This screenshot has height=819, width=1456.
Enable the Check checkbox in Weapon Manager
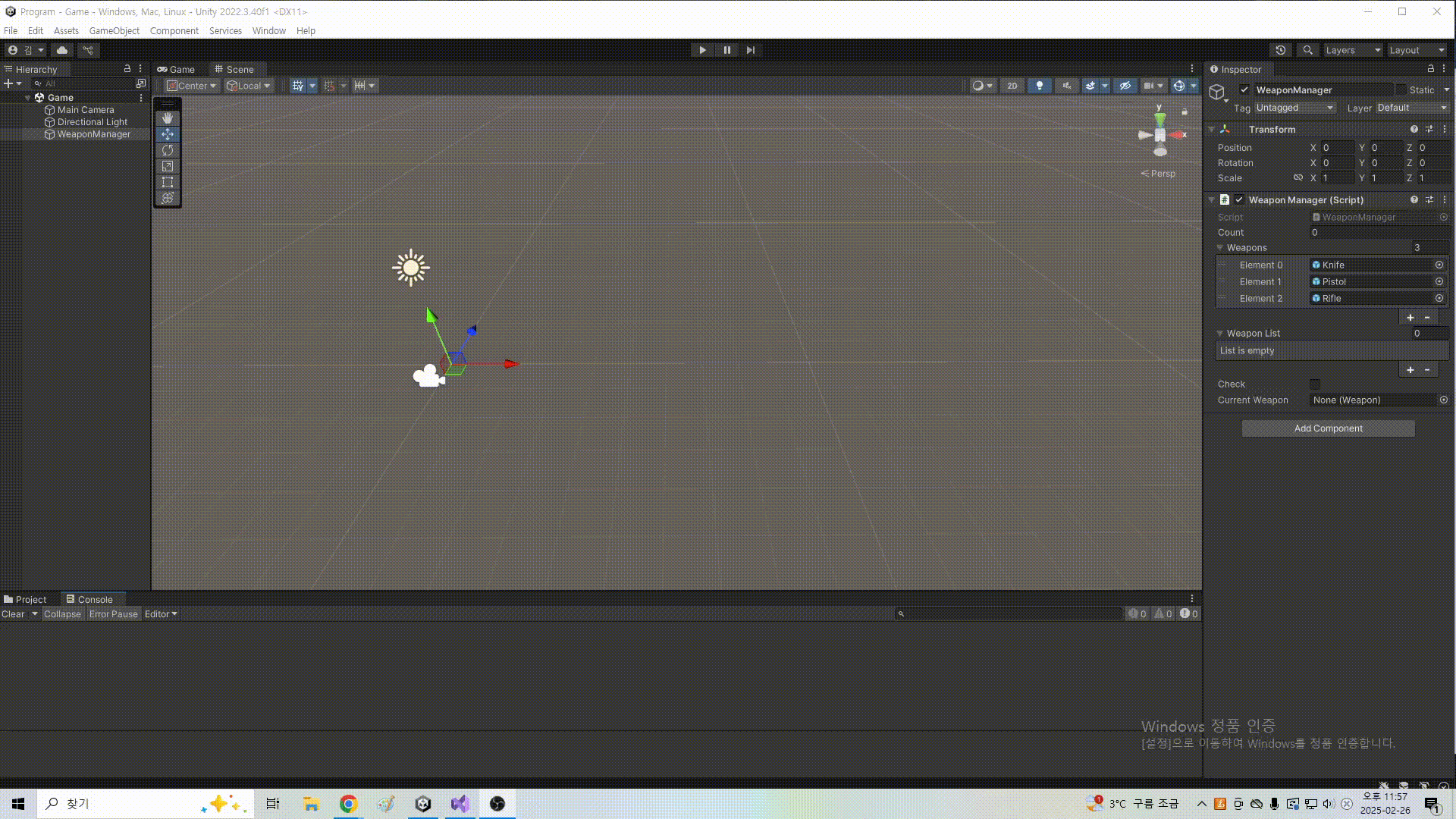1315,384
